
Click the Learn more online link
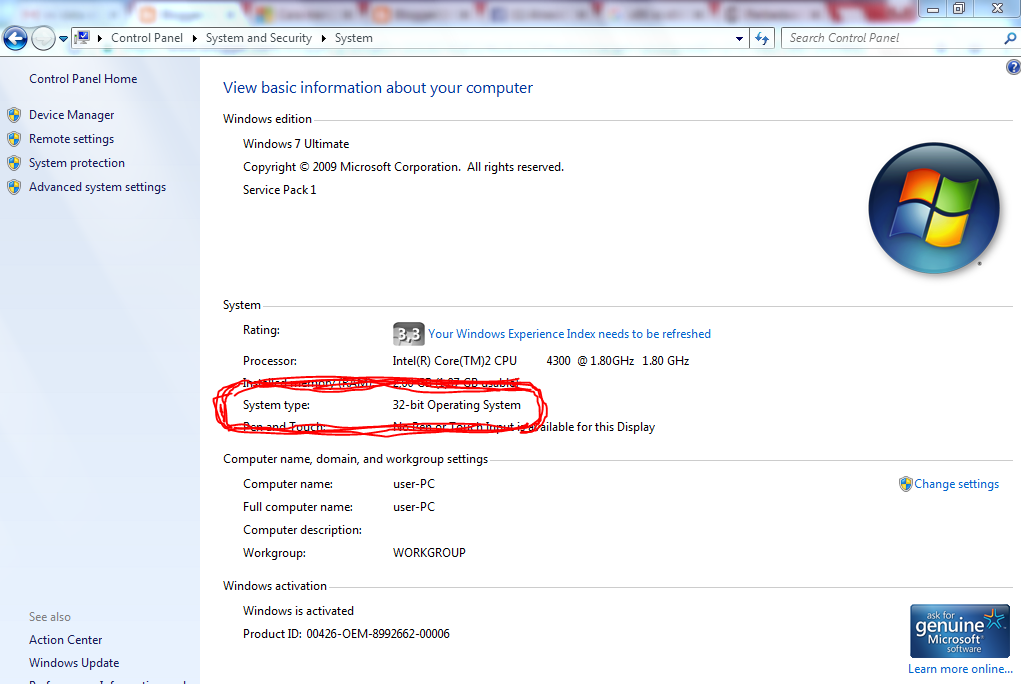tap(959, 668)
